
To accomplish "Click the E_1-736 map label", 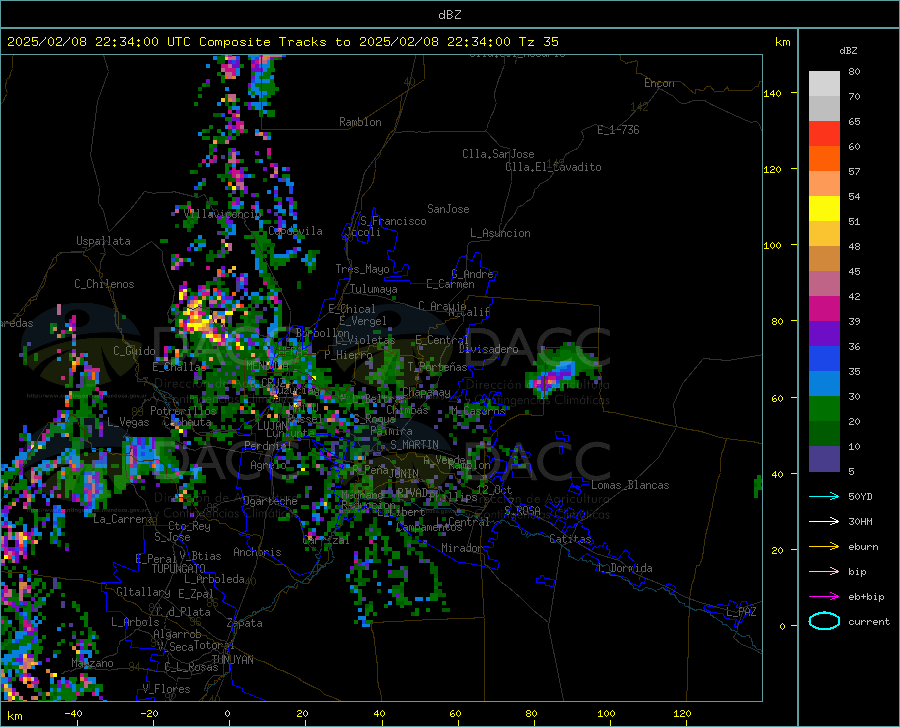I will (x=618, y=130).
